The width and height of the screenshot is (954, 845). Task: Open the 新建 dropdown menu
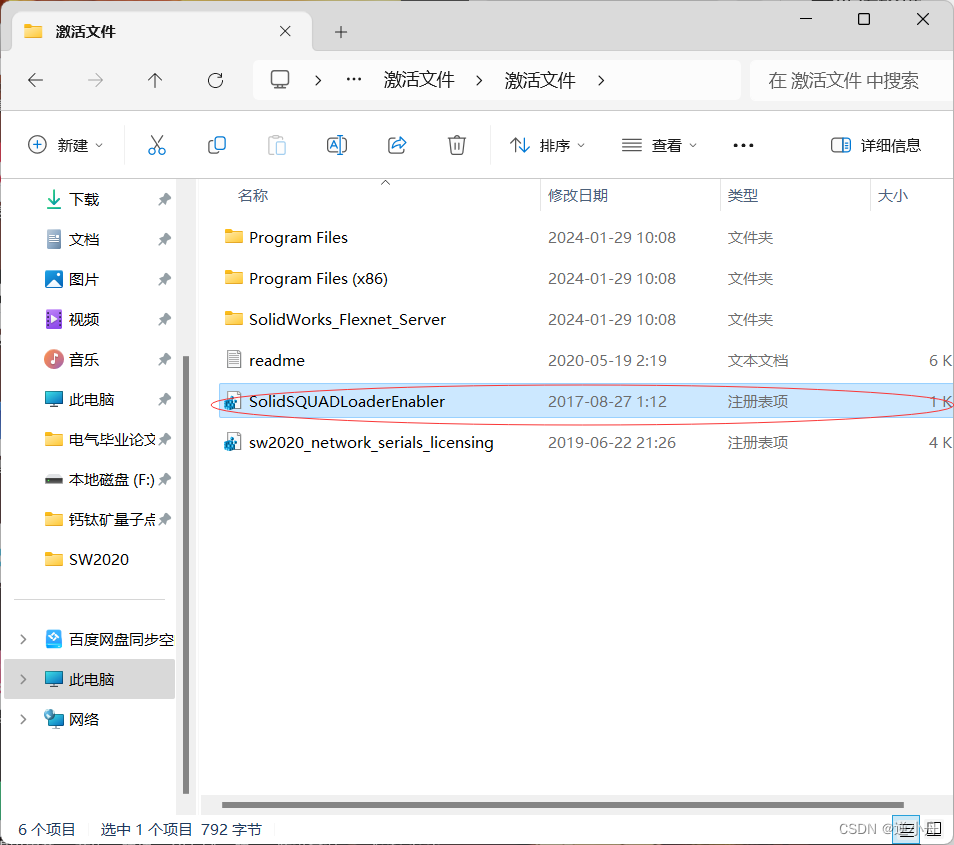[66, 145]
